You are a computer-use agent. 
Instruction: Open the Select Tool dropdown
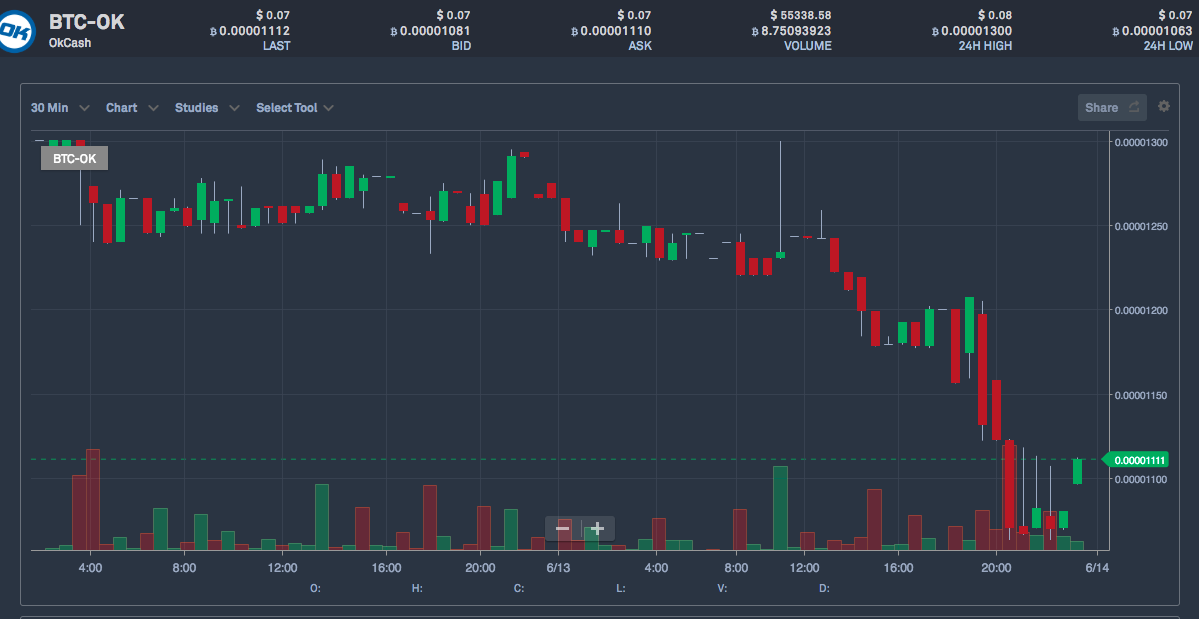click(x=294, y=108)
